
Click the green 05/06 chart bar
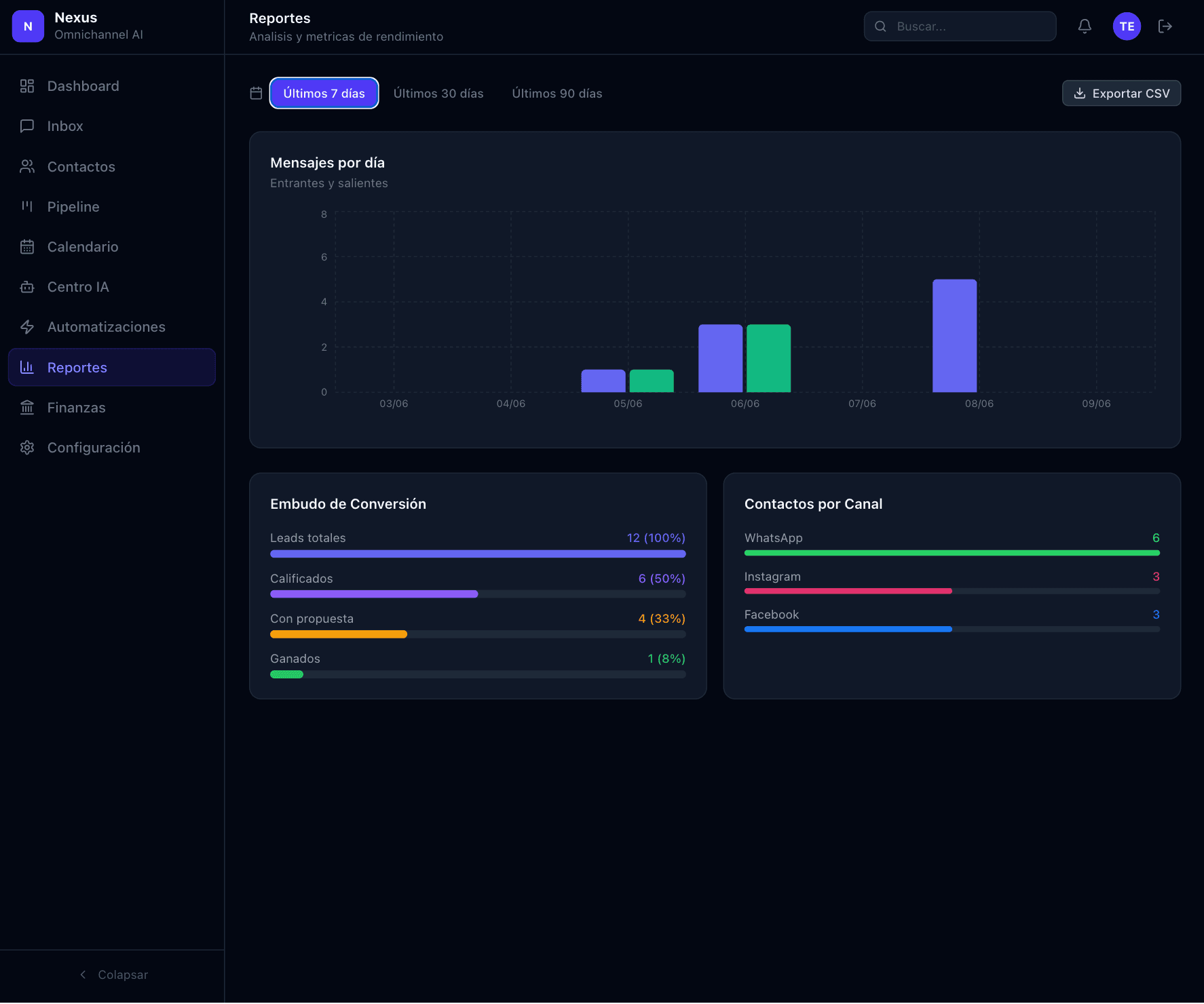coord(652,381)
